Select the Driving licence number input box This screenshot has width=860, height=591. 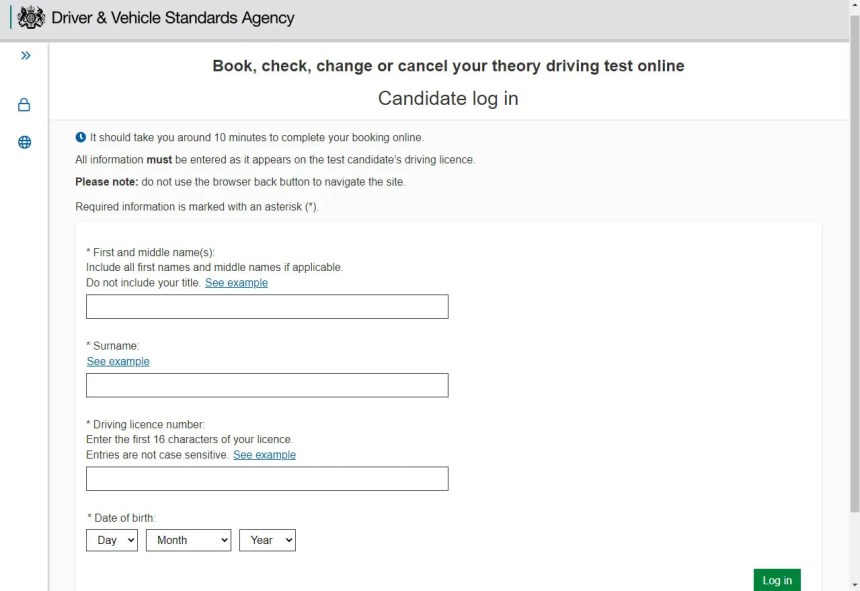point(267,479)
